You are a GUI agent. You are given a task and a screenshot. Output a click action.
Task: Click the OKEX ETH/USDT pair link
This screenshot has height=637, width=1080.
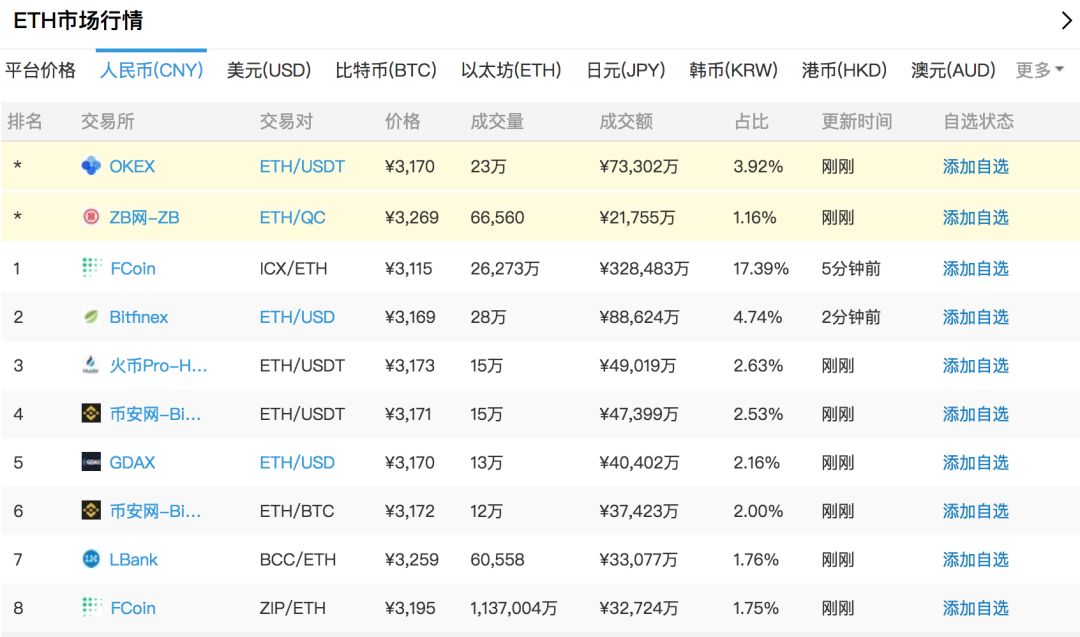[302, 167]
